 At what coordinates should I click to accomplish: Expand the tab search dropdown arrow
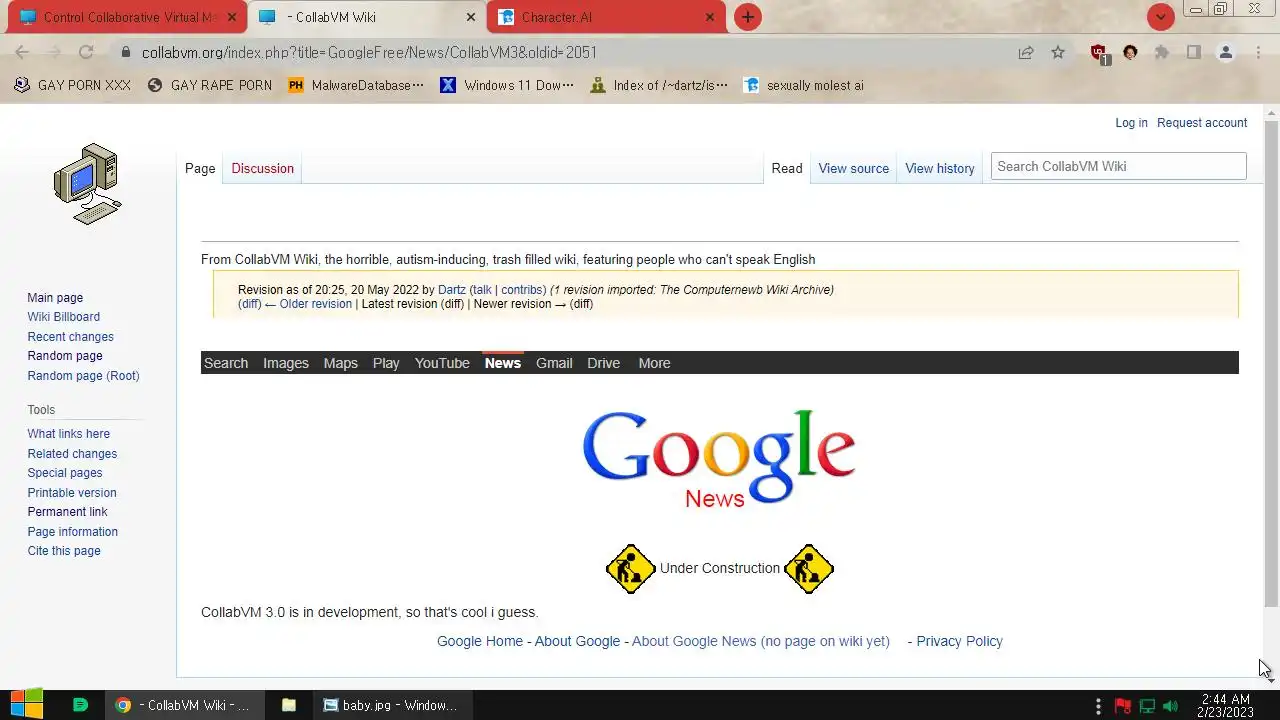pos(1160,17)
